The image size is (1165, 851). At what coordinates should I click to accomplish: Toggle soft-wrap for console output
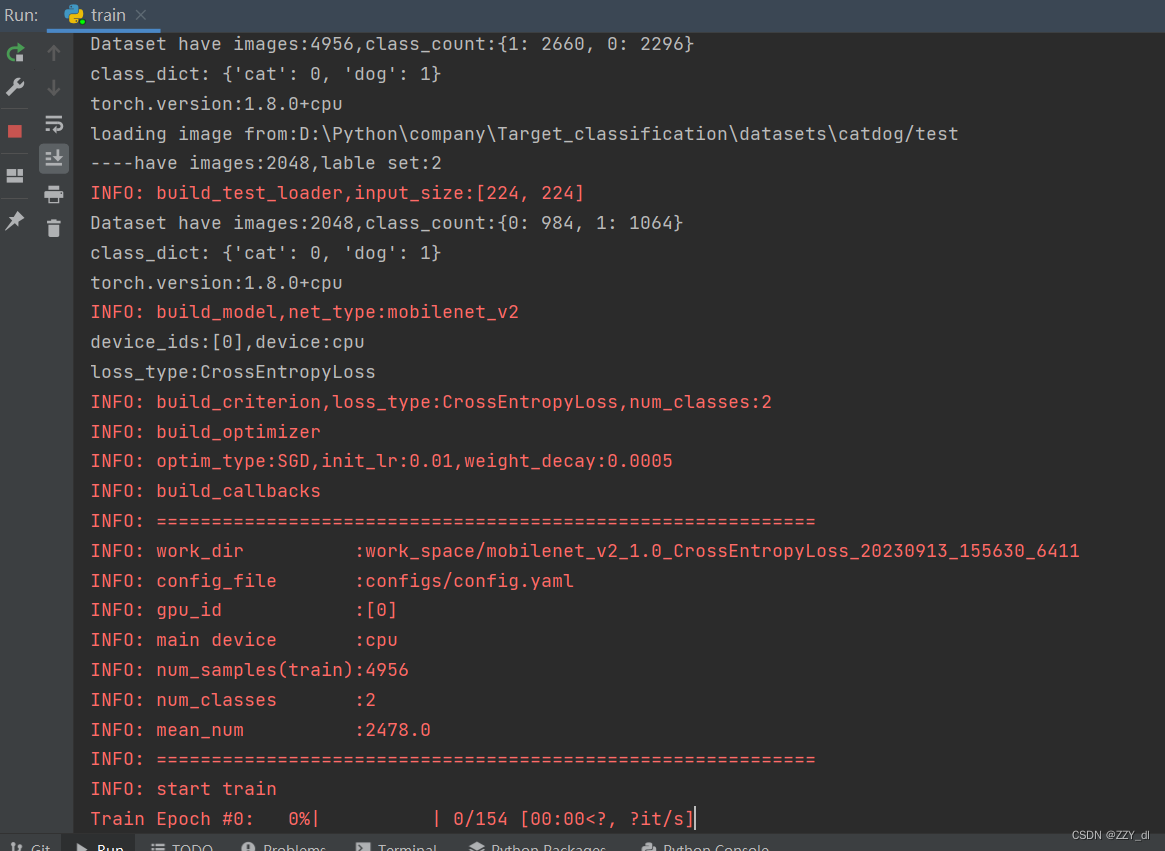point(54,124)
